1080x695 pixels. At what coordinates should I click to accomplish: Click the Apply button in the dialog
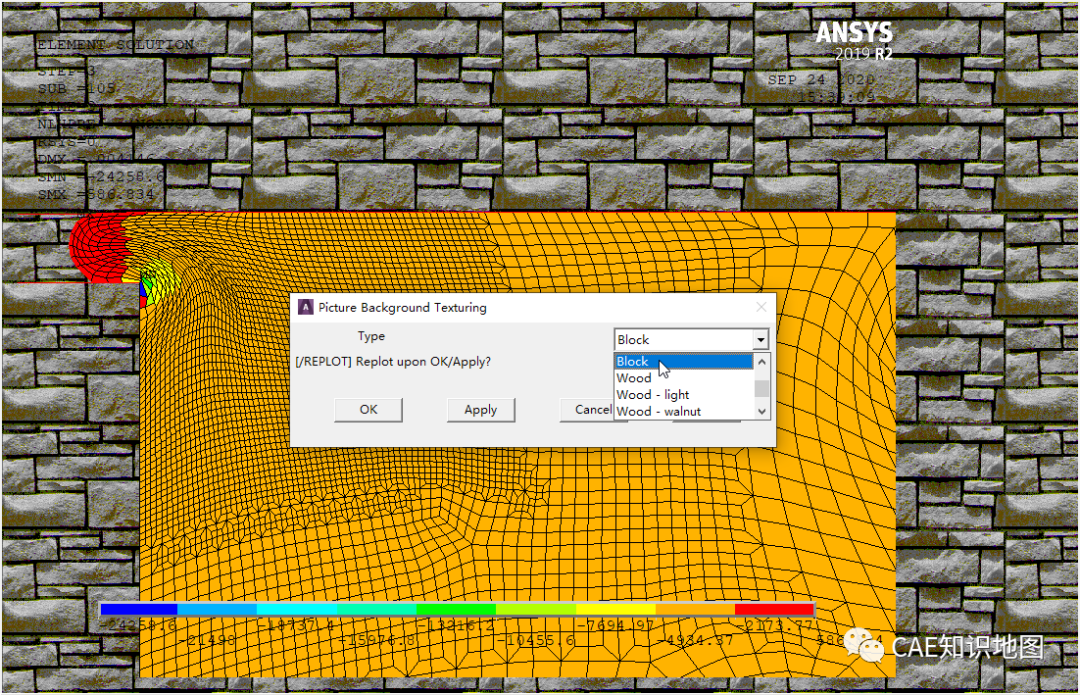tap(480, 410)
